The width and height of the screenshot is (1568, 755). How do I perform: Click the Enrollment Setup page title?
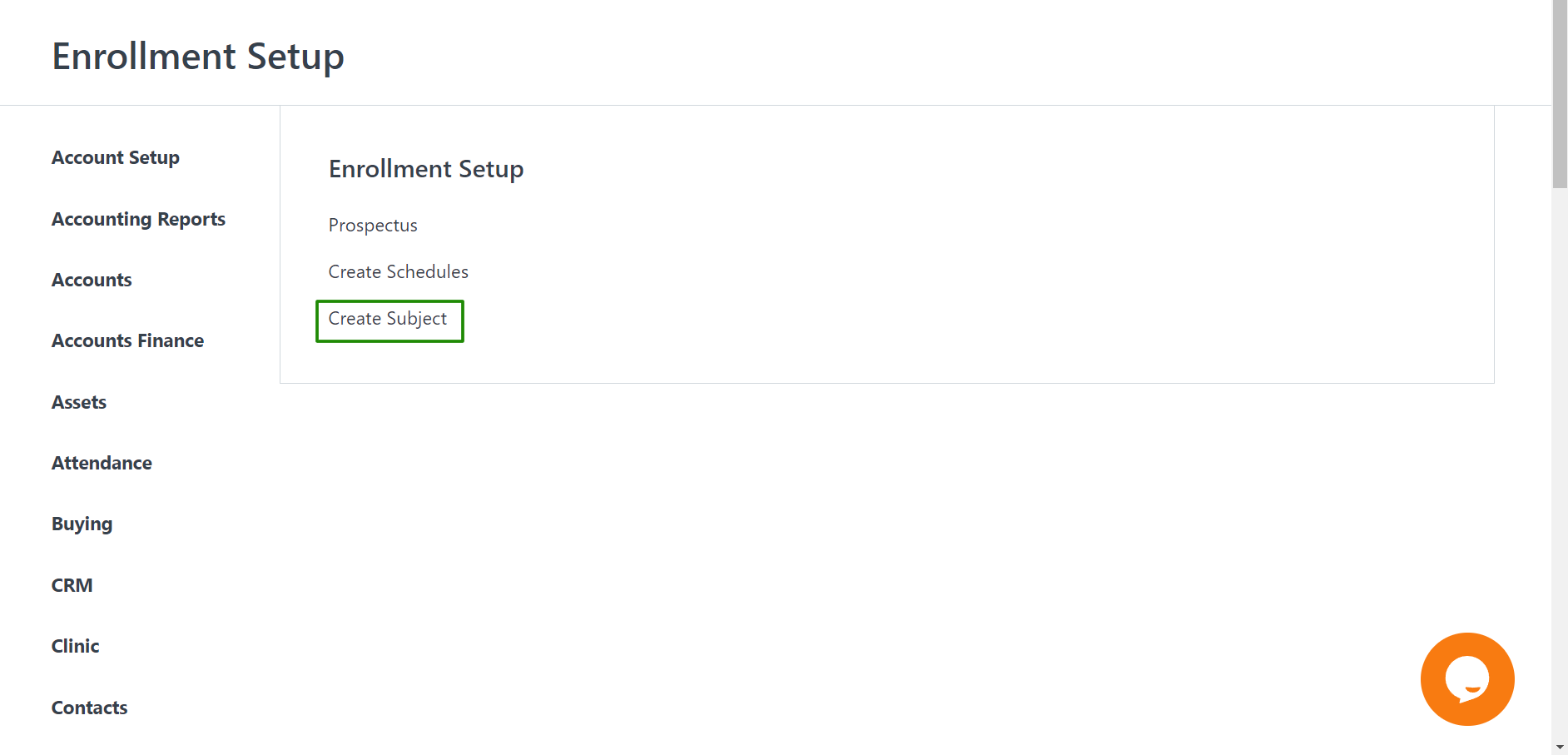[x=198, y=57]
